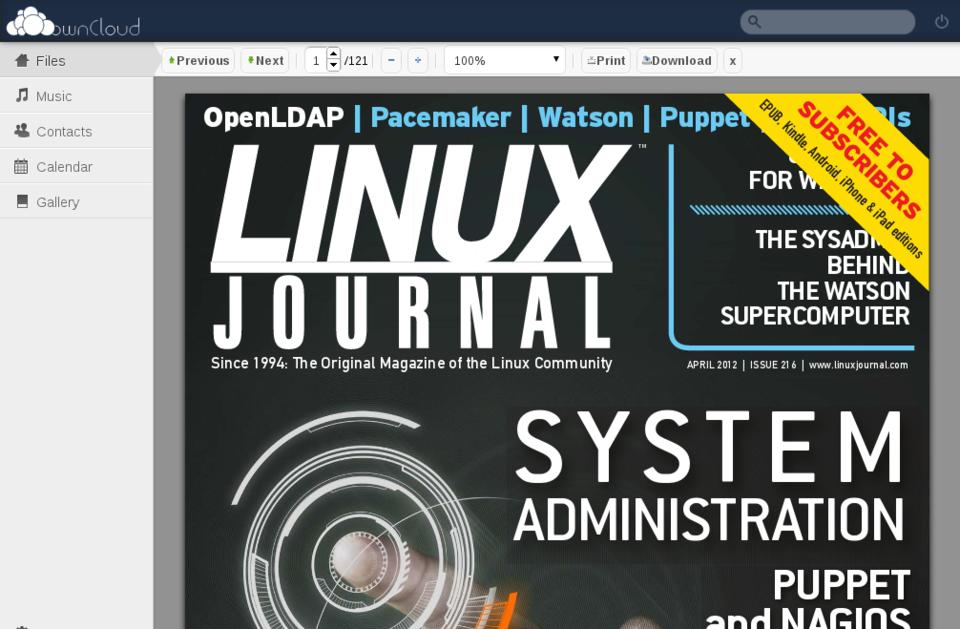Open Gallery in the sidebar
The image size is (960, 629).
77,202
